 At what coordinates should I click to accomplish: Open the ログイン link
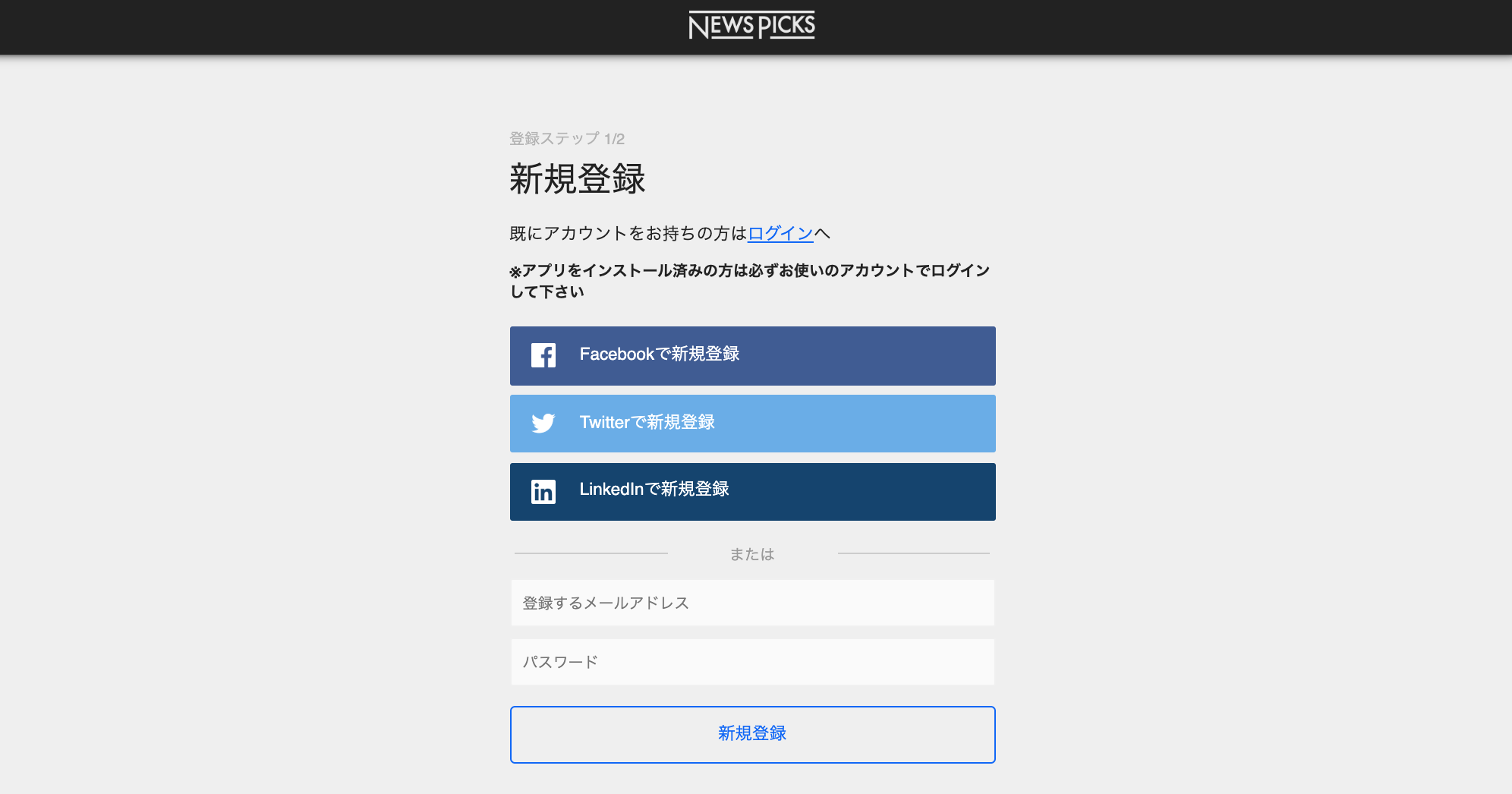point(780,234)
